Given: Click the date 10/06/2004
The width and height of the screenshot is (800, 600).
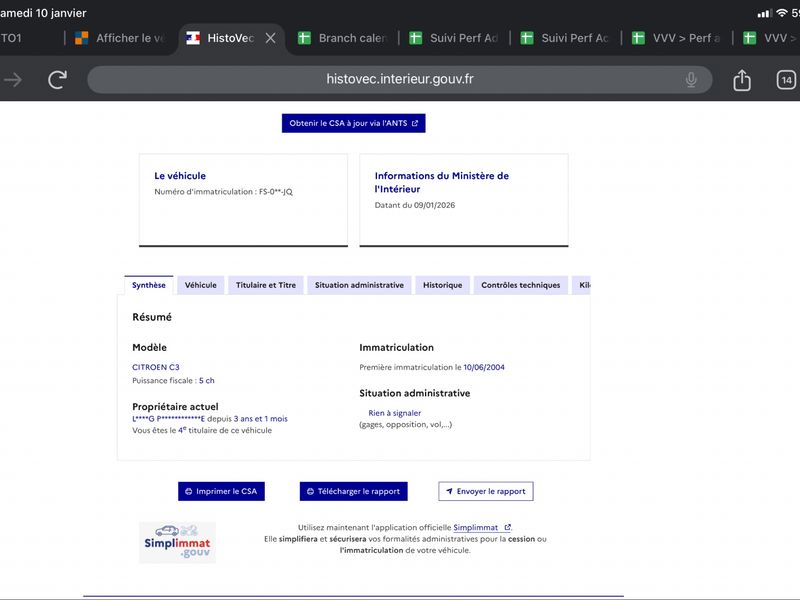Looking at the screenshot, I should pos(484,367).
